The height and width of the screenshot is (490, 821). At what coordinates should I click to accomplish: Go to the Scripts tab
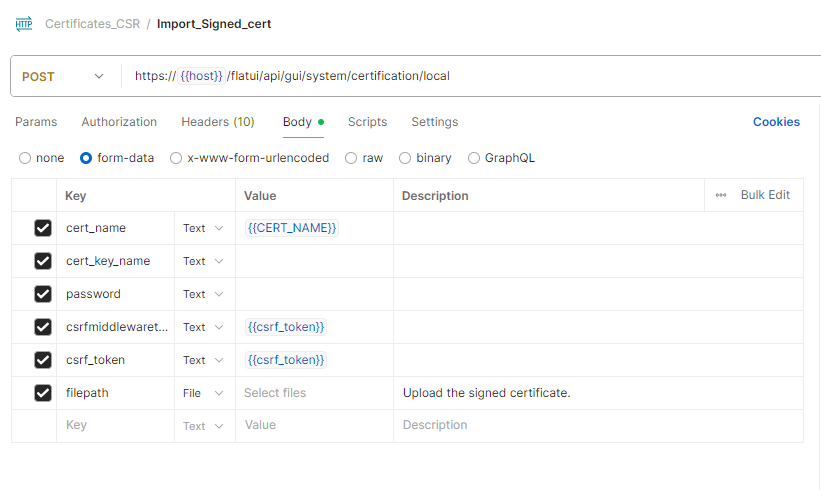click(x=367, y=122)
